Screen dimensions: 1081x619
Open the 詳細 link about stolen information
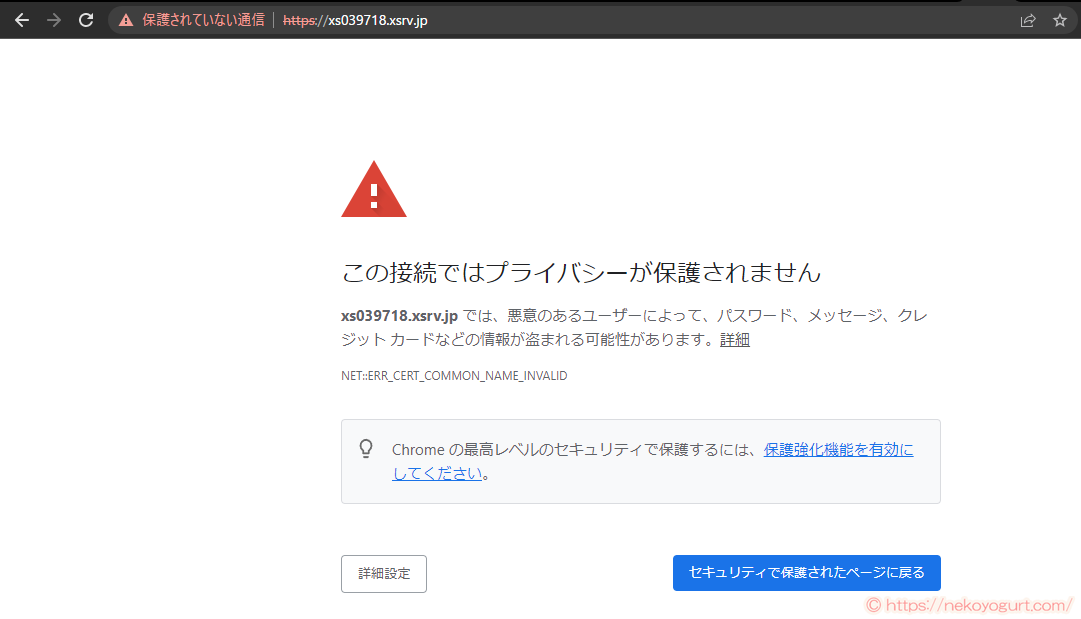pos(734,339)
